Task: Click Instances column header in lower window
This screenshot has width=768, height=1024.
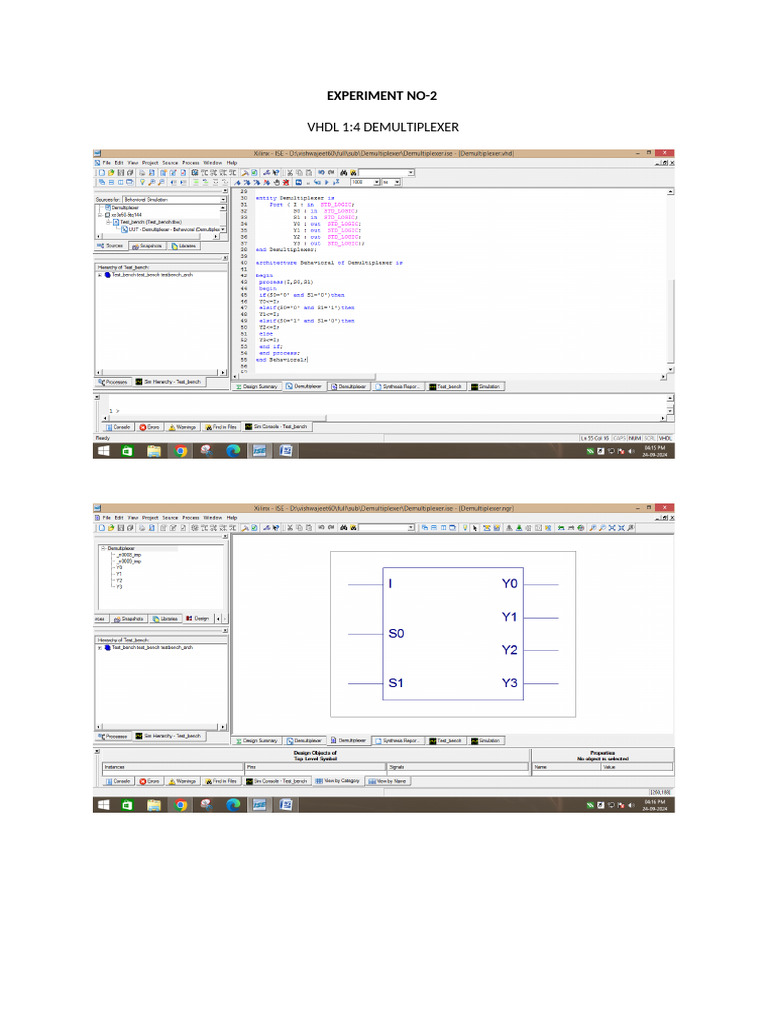Action: pyautogui.click(x=172, y=767)
